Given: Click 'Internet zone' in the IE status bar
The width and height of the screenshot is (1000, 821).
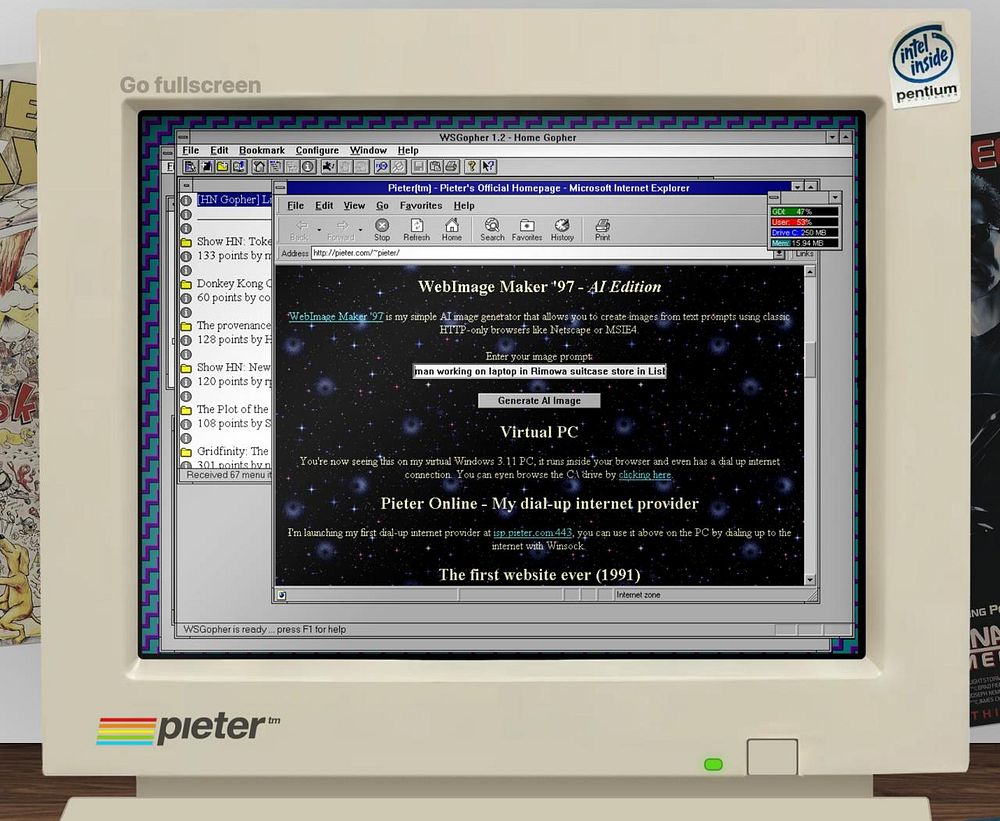Looking at the screenshot, I should coord(638,595).
